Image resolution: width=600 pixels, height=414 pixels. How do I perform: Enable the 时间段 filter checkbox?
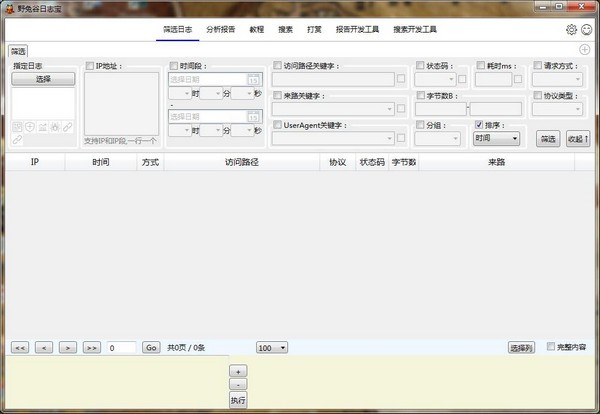174,66
